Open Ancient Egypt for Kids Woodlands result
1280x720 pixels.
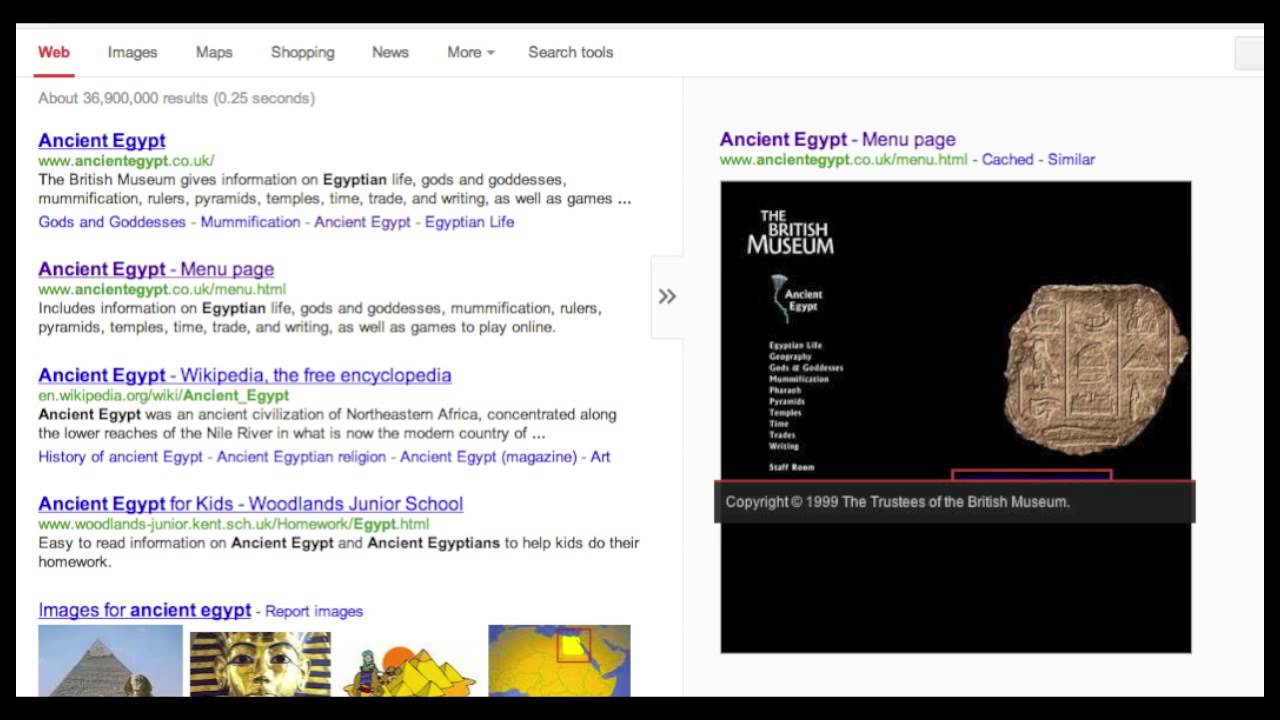[x=251, y=504]
